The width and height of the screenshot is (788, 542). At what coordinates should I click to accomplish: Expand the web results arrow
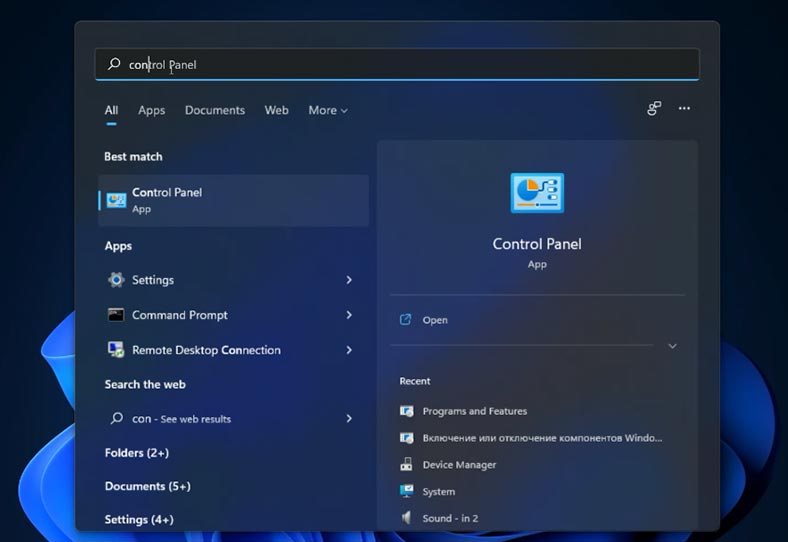coord(349,418)
